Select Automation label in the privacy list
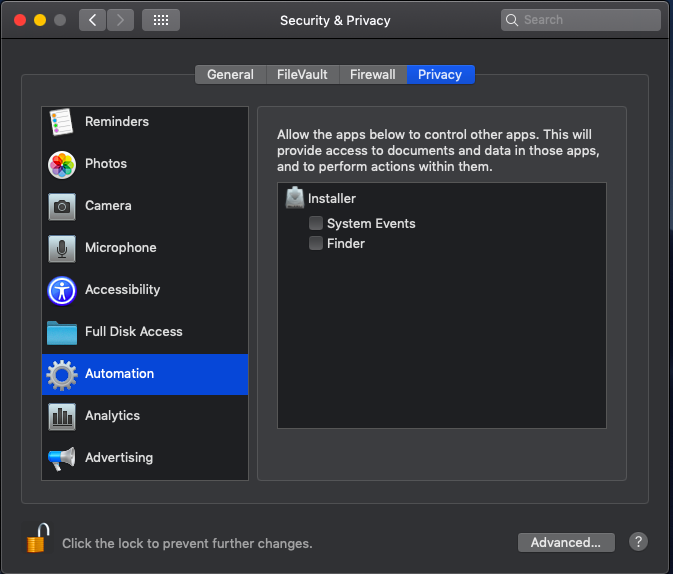 (x=119, y=374)
